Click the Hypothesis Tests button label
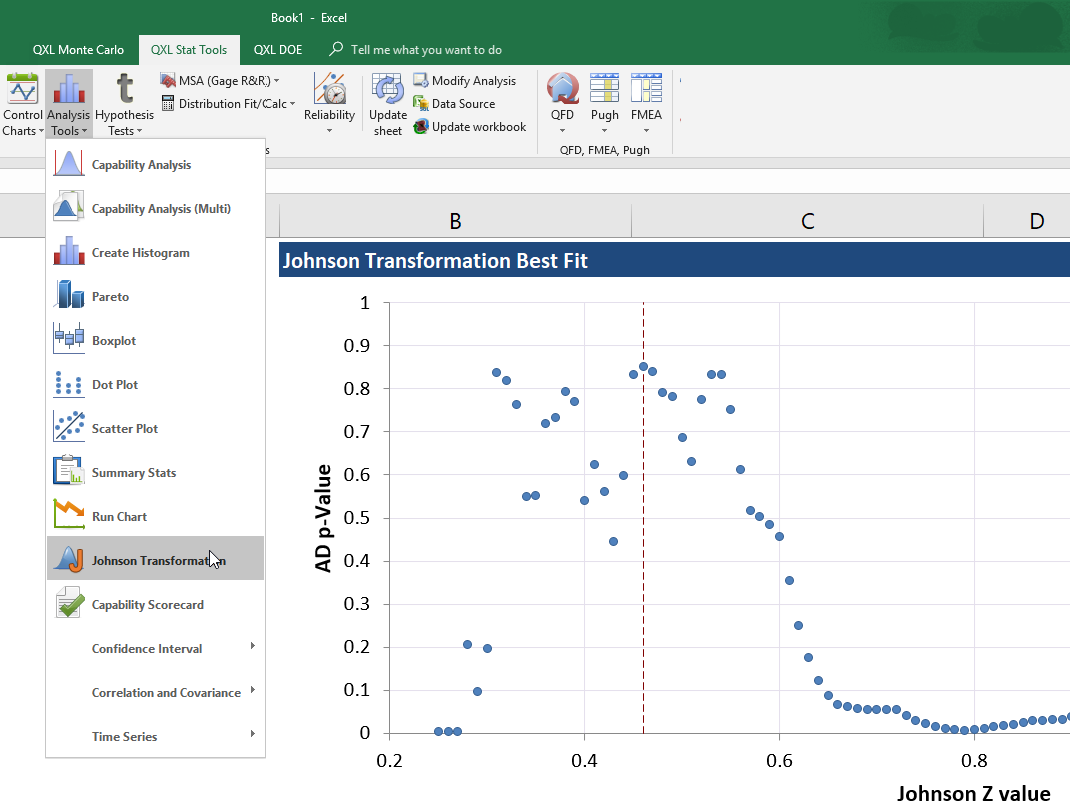This screenshot has height=808, width=1070. (124, 123)
